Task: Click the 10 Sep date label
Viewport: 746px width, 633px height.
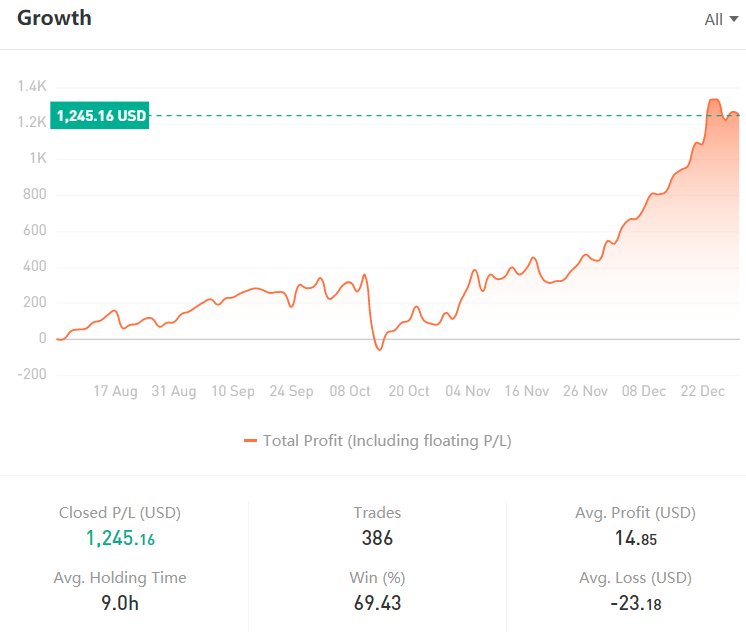Action: tap(233, 391)
